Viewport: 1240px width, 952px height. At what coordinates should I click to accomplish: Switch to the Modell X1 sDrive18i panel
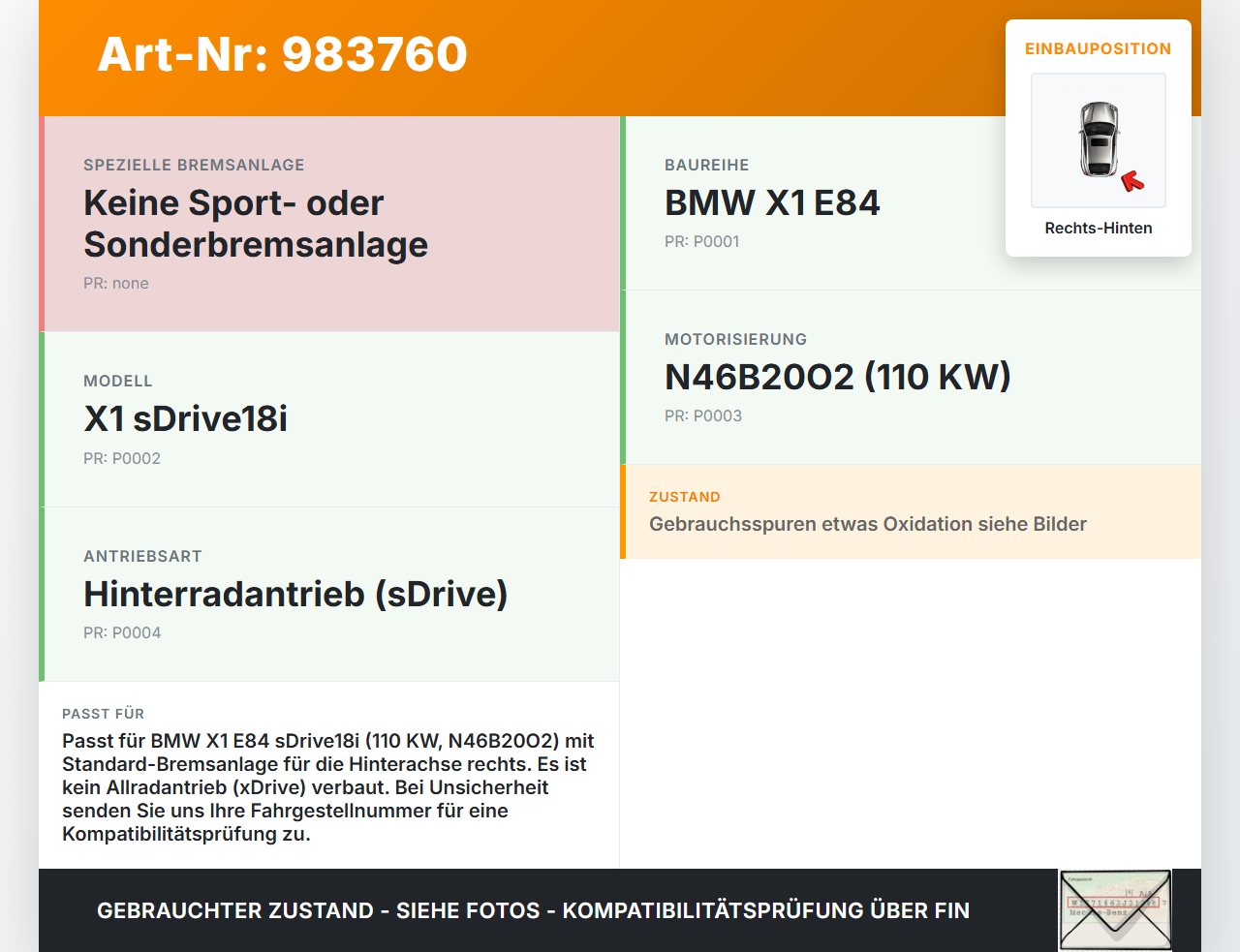pos(329,418)
